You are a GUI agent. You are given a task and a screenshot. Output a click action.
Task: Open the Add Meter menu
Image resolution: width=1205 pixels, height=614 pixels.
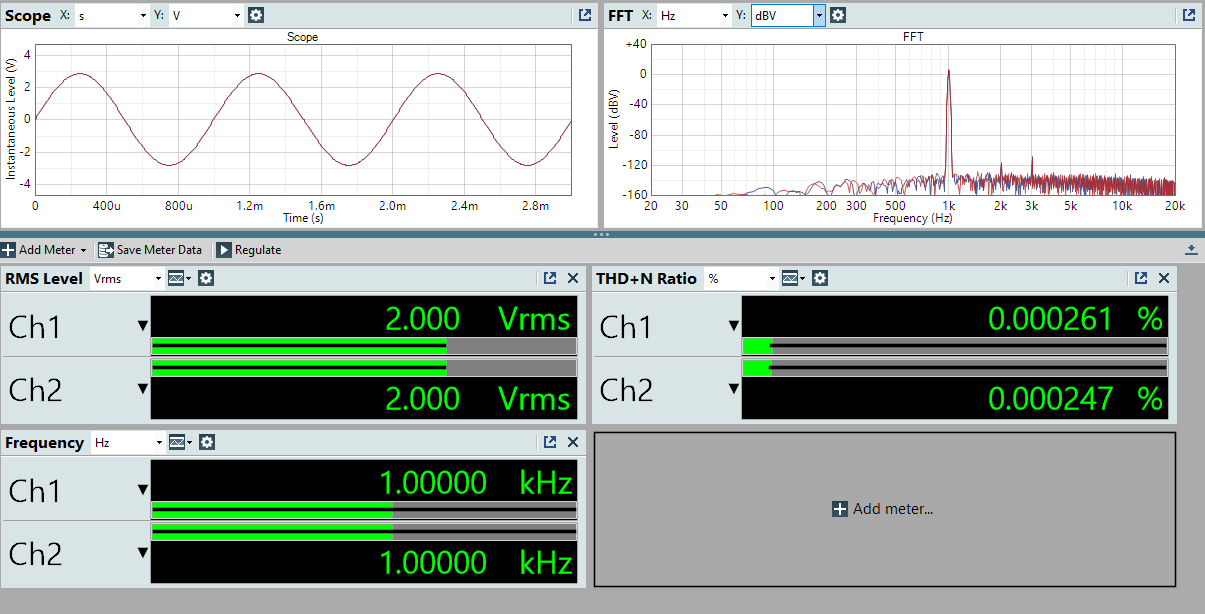45,250
